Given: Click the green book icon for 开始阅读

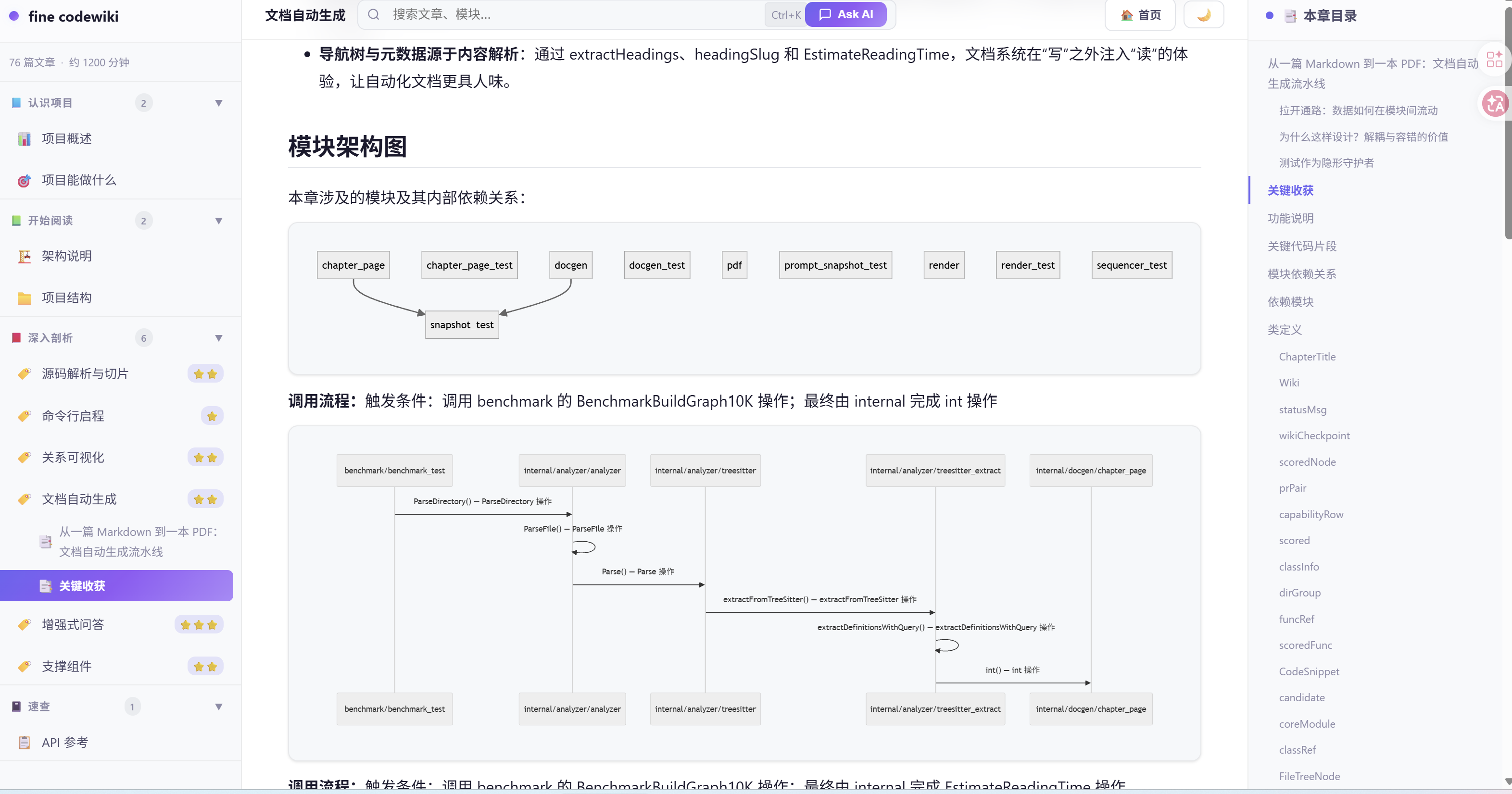Looking at the screenshot, I should (x=16, y=221).
